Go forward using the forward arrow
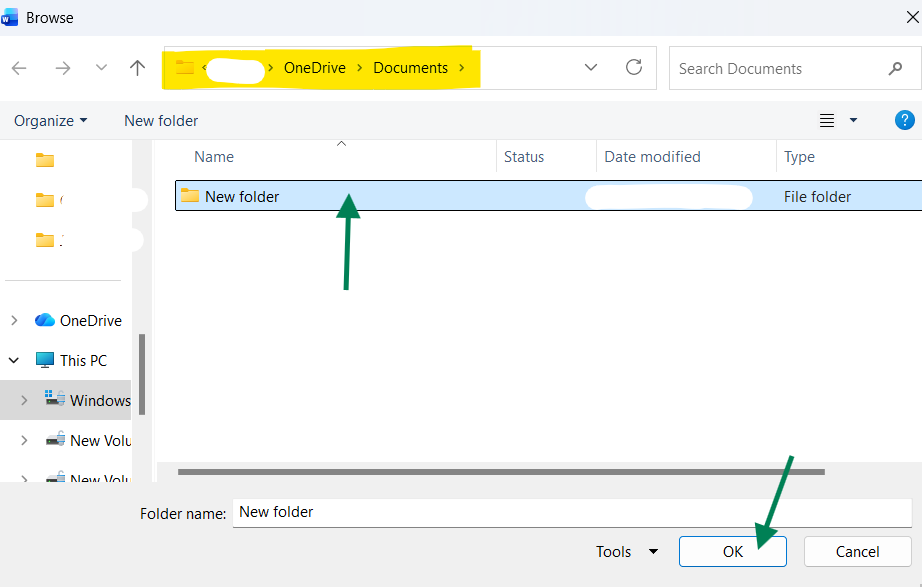The image size is (922, 587). pyautogui.click(x=62, y=68)
